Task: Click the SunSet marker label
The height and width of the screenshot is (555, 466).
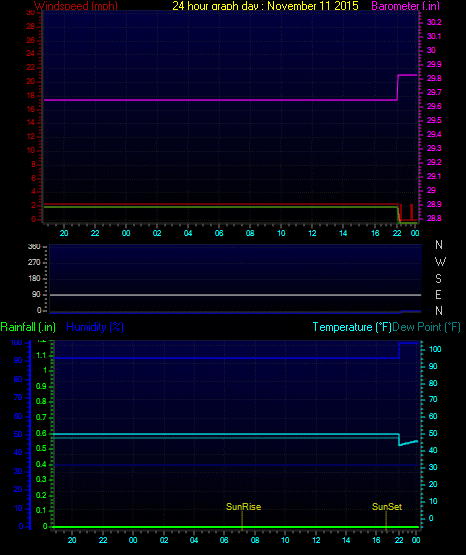Action: coord(387,507)
